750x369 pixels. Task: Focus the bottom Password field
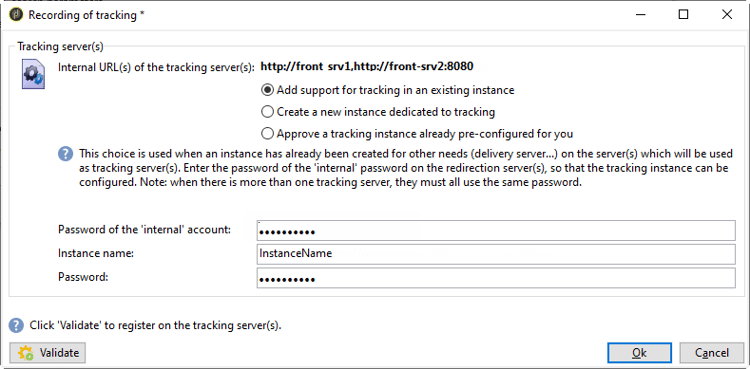496,278
